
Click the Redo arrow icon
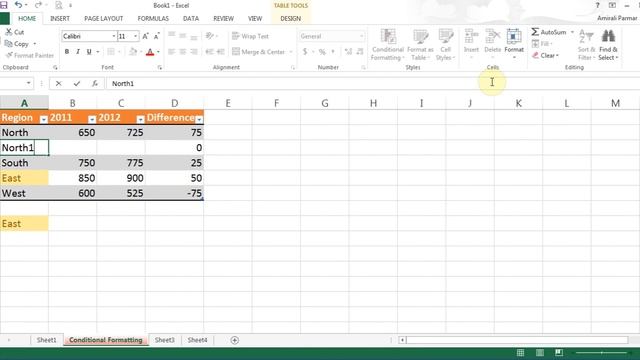pyautogui.click(x=38, y=5)
